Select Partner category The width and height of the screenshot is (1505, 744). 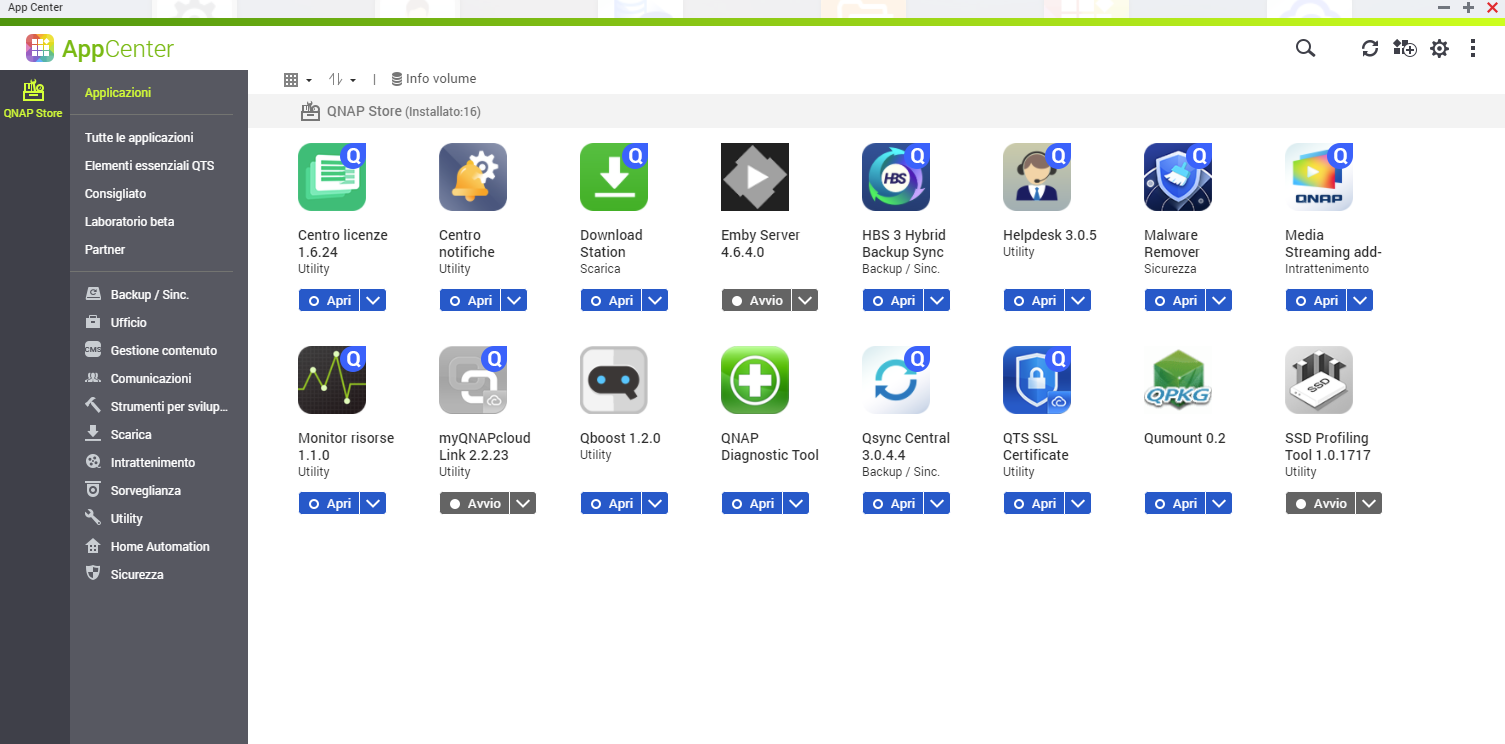point(105,250)
